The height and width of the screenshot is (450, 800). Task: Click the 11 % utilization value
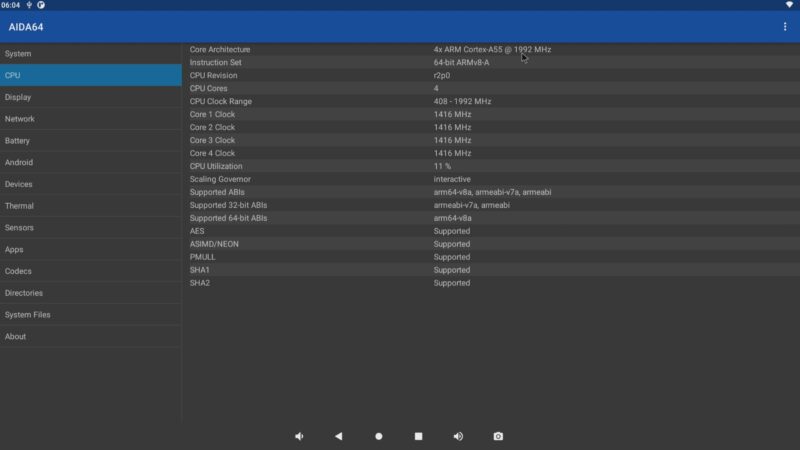click(442, 166)
